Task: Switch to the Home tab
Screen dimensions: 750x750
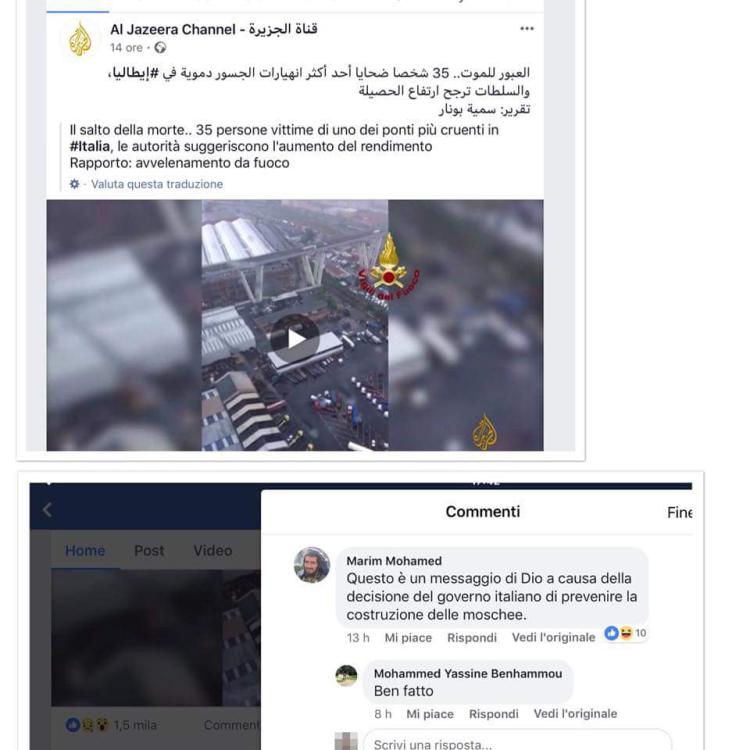Action: pyautogui.click(x=85, y=551)
